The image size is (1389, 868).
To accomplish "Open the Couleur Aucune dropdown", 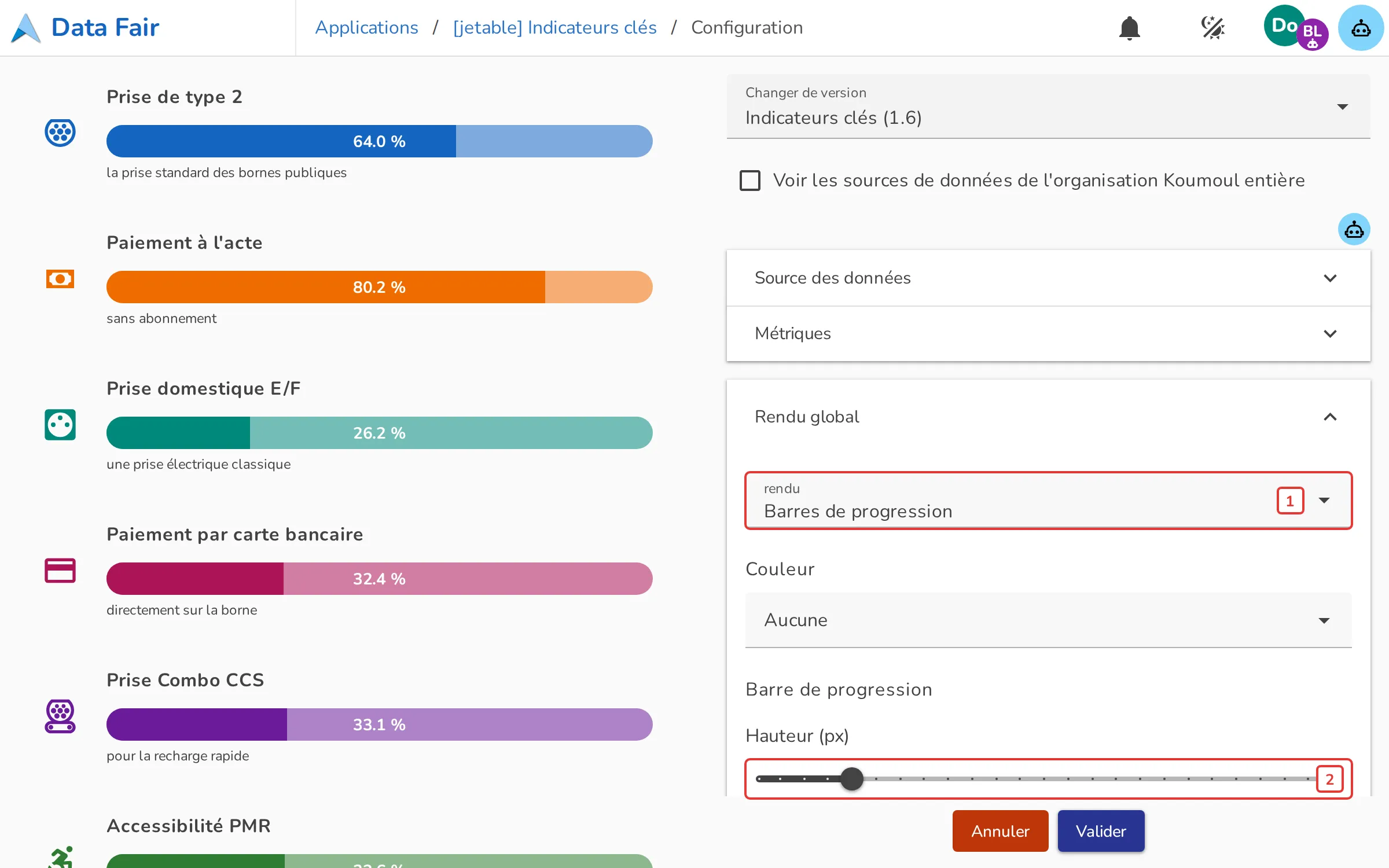I will pyautogui.click(x=1048, y=620).
